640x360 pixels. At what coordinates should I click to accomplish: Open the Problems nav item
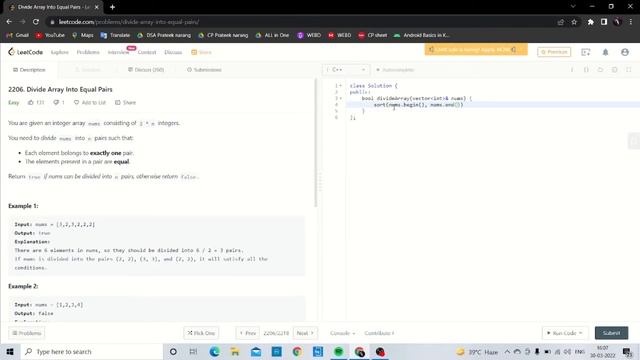pos(88,52)
